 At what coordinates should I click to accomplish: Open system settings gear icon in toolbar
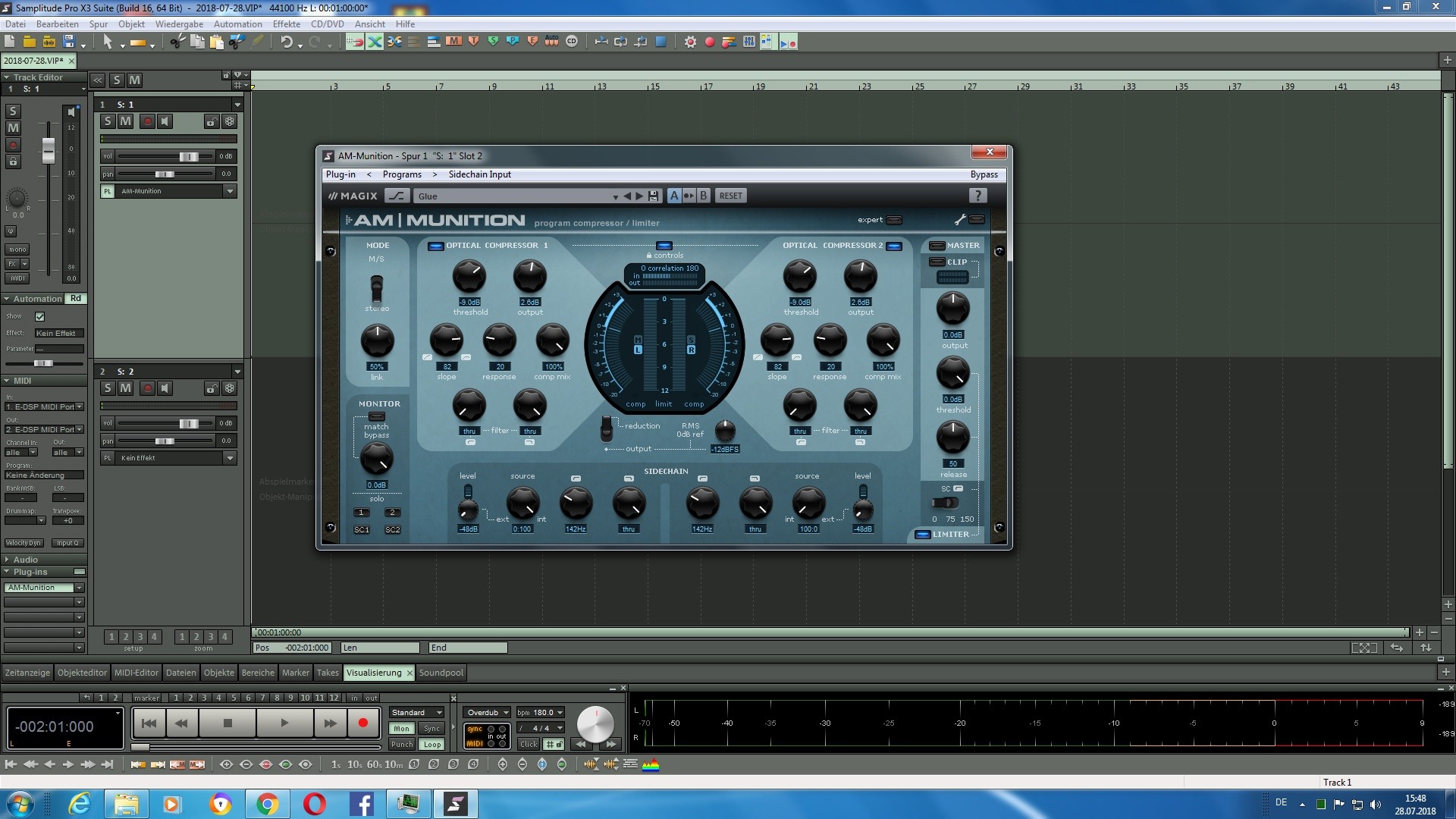pyautogui.click(x=690, y=42)
